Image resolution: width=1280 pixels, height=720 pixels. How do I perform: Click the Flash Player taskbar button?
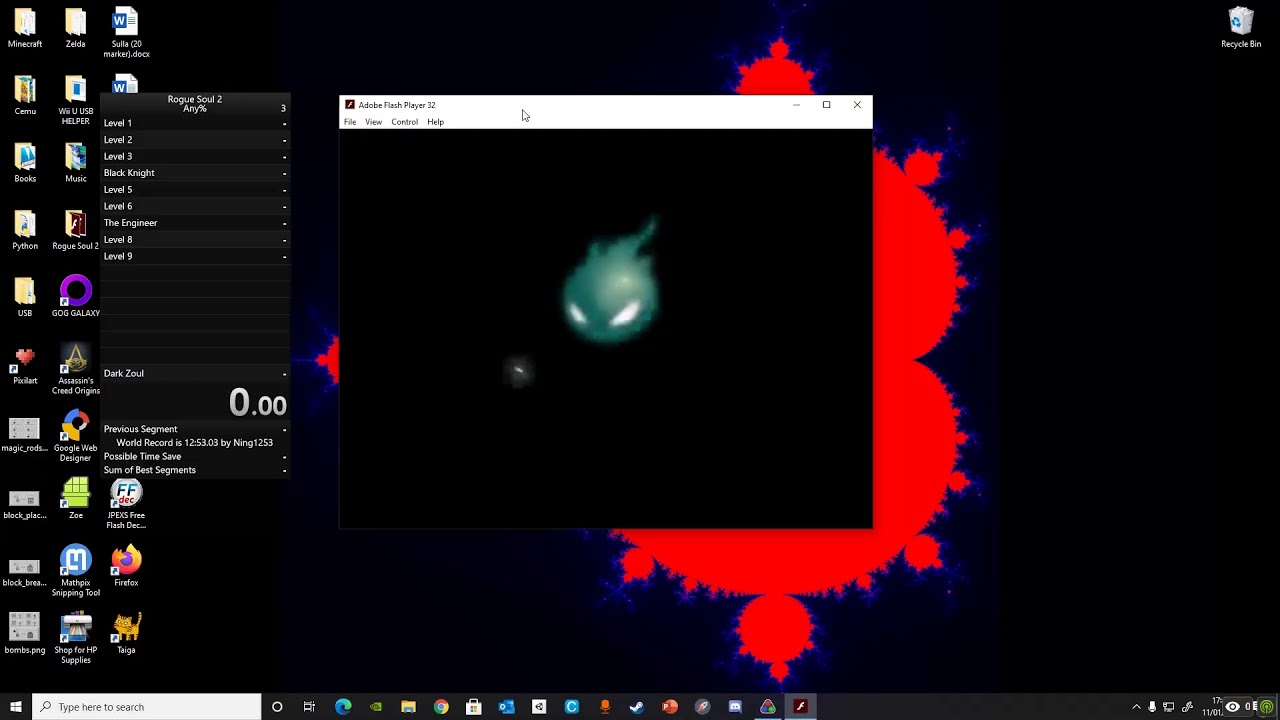click(x=800, y=707)
